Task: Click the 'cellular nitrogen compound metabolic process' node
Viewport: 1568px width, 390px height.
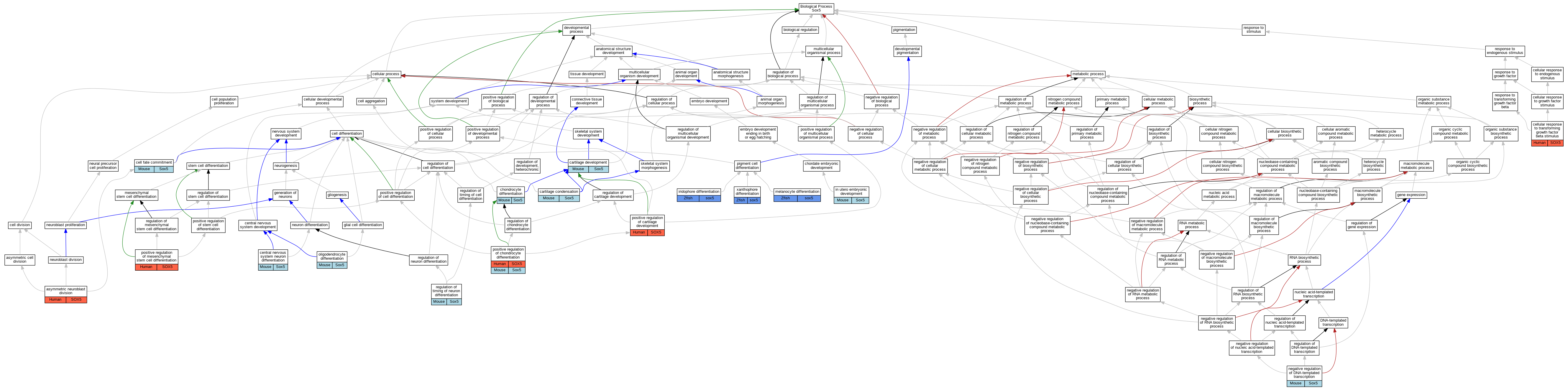Action: [1219, 133]
